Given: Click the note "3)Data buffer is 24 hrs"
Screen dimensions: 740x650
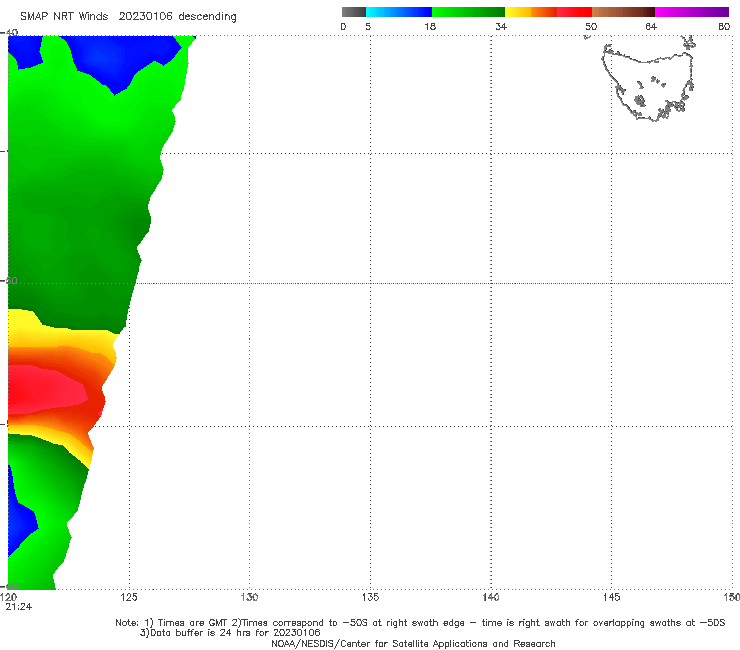Looking at the screenshot, I should (x=230, y=633).
